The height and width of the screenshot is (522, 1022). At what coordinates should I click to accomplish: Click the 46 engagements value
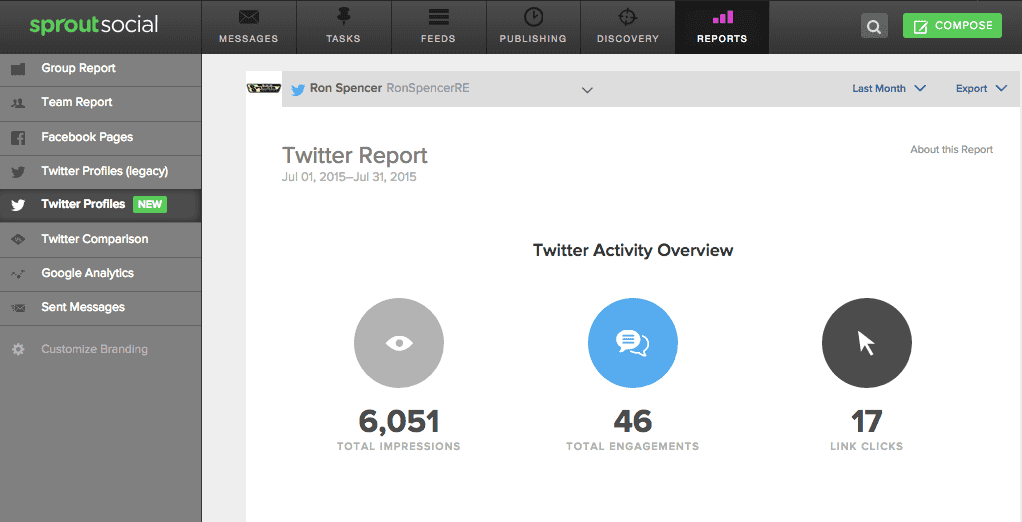click(x=633, y=421)
